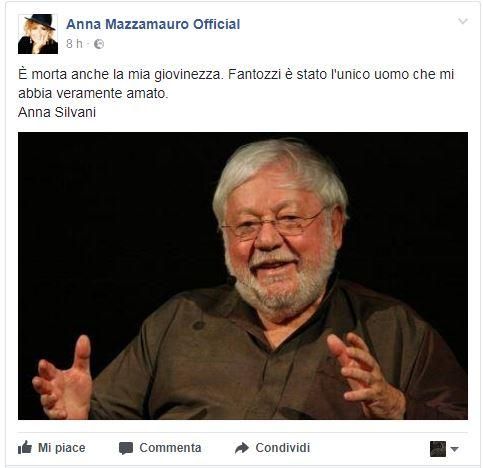Click small avatar thumbnail next to Condividi
The width and height of the screenshot is (483, 468).
click(x=438, y=449)
